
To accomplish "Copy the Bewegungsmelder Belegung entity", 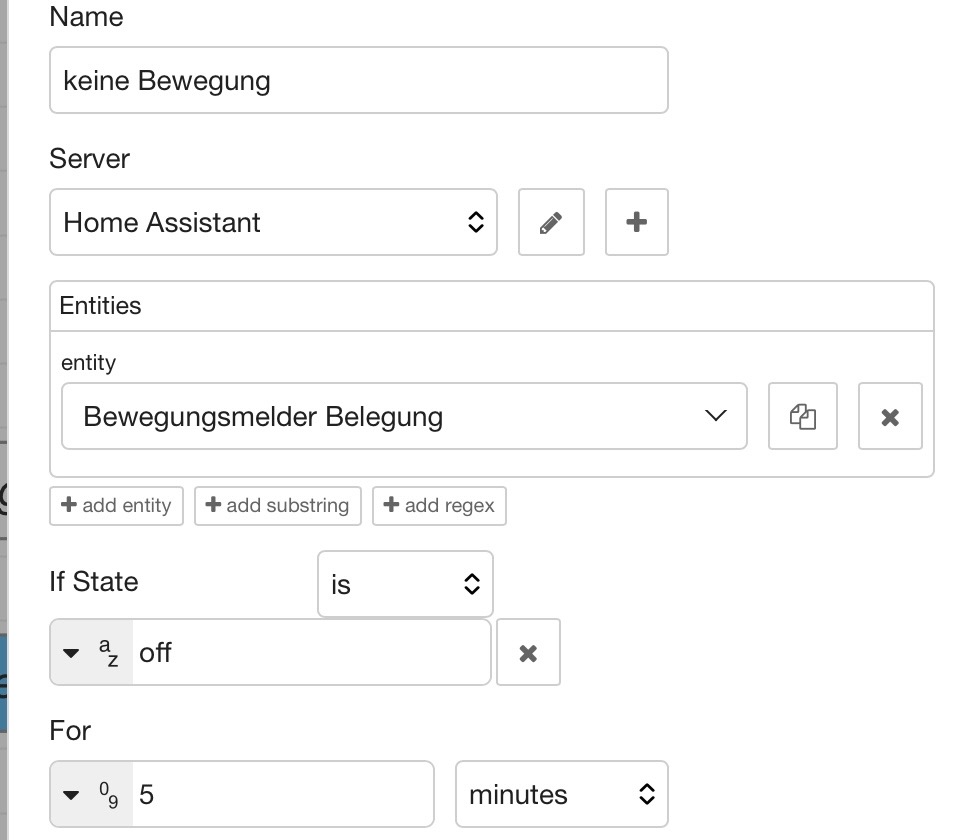I will [x=803, y=417].
